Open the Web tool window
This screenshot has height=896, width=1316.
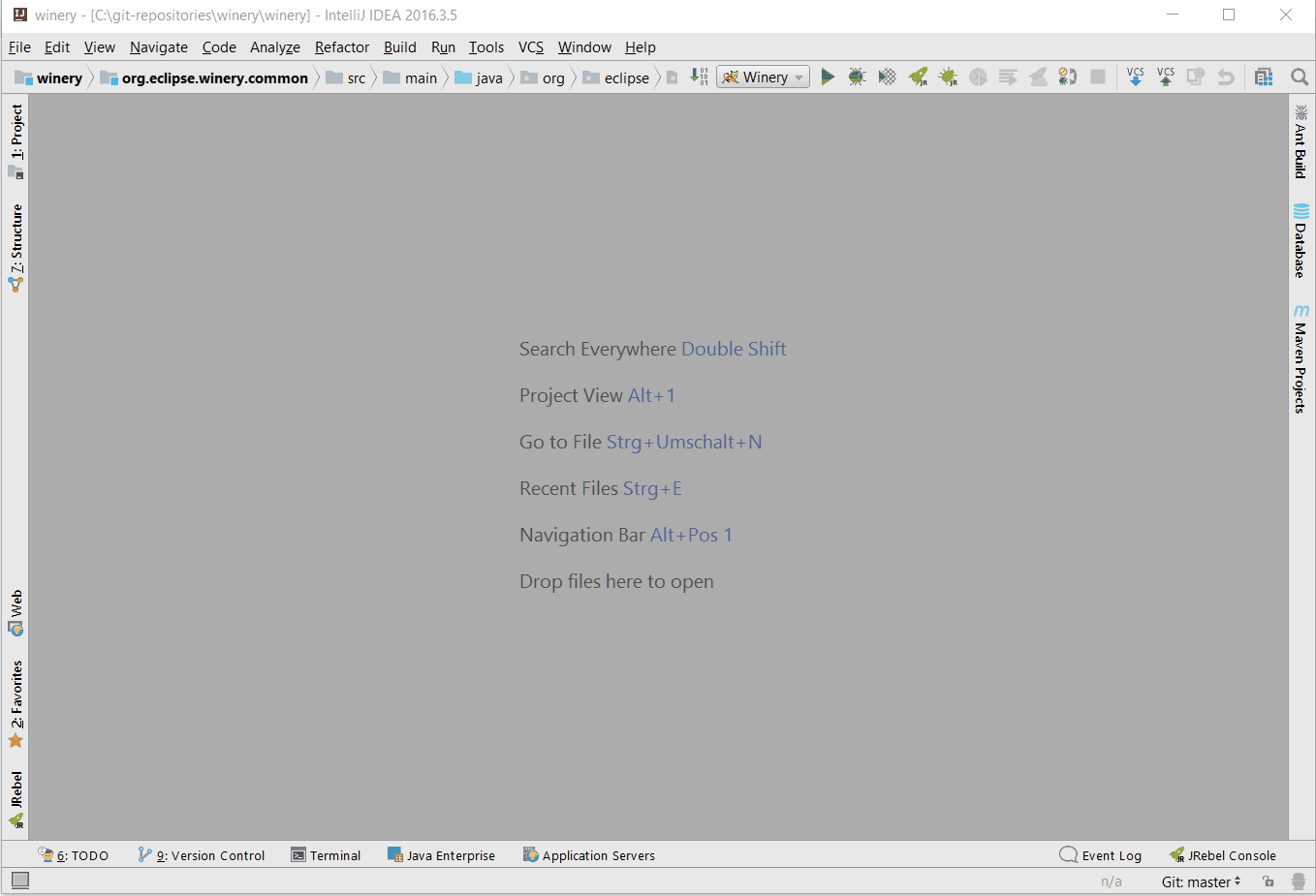(x=16, y=613)
